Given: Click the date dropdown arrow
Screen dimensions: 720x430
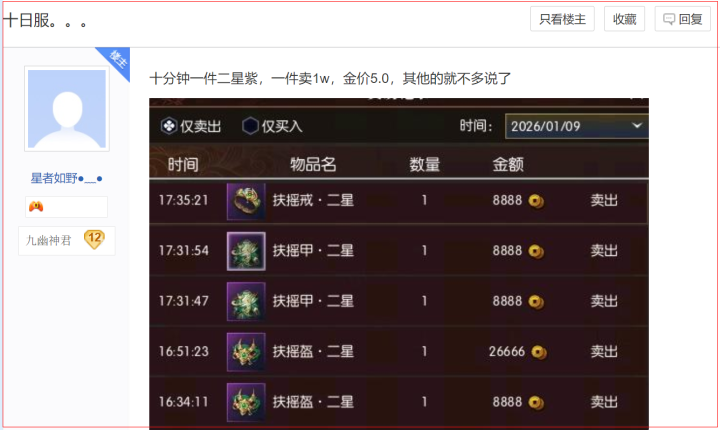Looking at the screenshot, I should pos(637,125).
